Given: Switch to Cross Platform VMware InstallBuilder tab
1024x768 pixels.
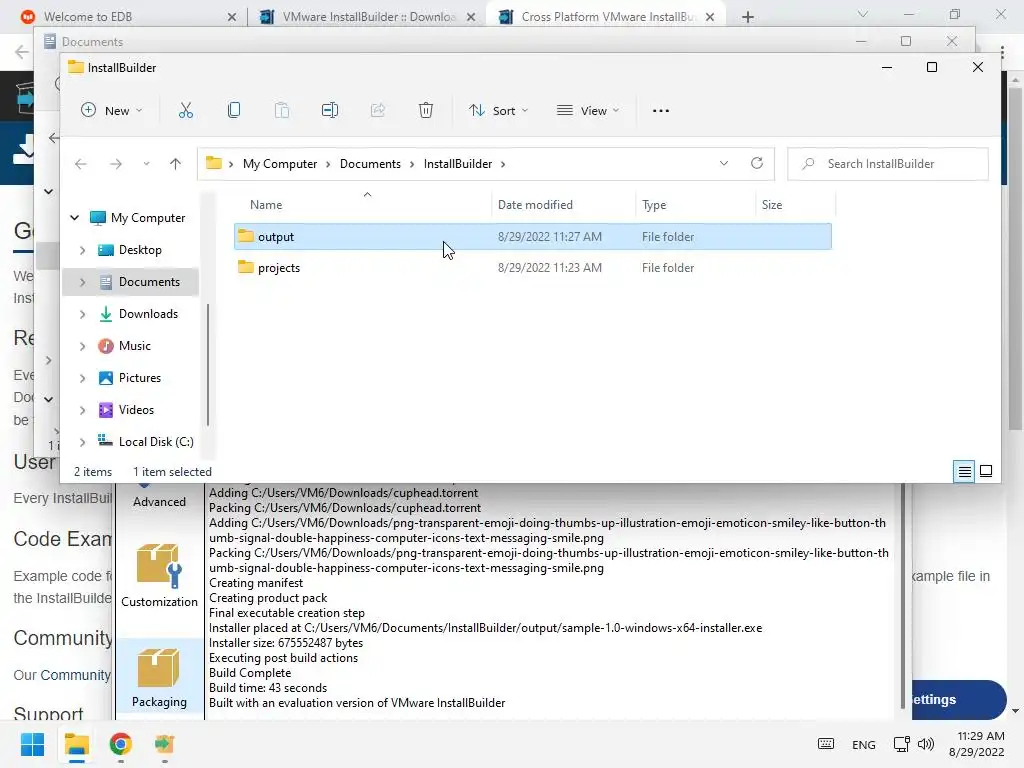Looking at the screenshot, I should pyautogui.click(x=605, y=17).
